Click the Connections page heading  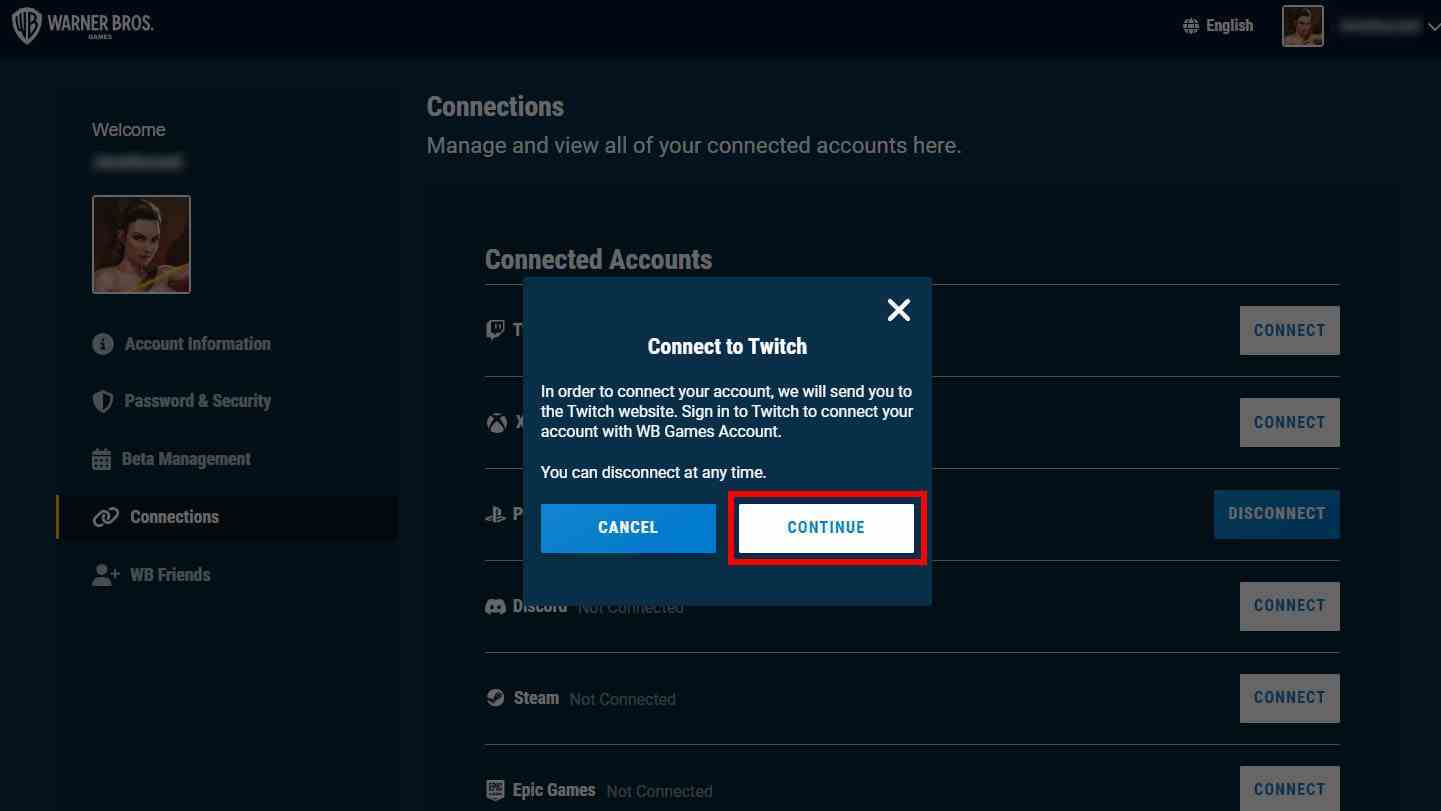[495, 107]
